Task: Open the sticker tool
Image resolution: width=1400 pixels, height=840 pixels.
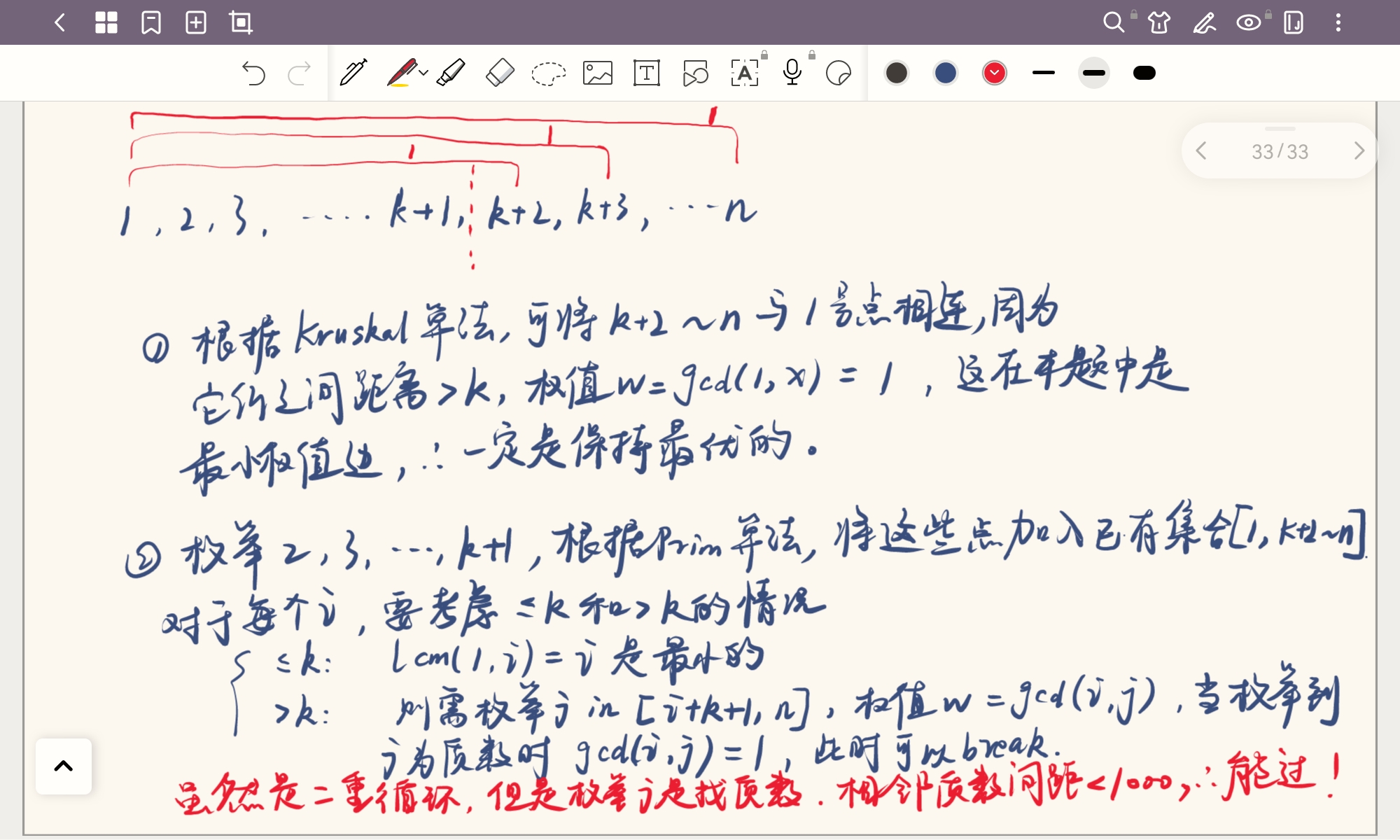Action: coord(839,73)
